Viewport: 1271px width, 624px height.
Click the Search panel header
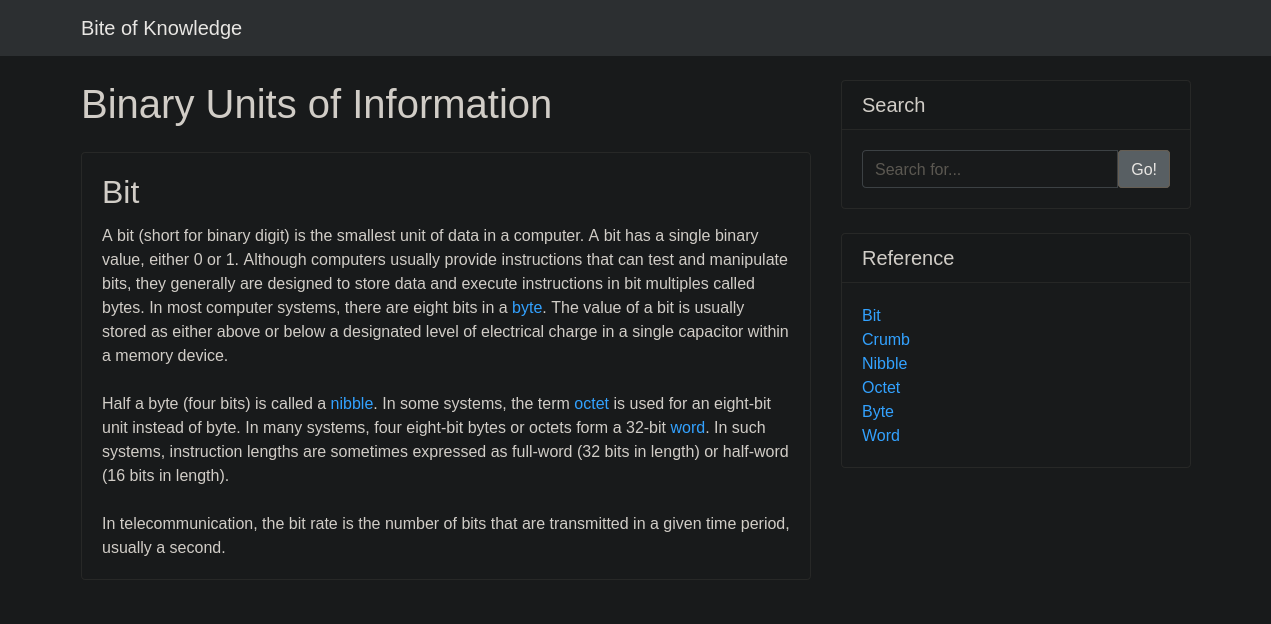pos(893,105)
